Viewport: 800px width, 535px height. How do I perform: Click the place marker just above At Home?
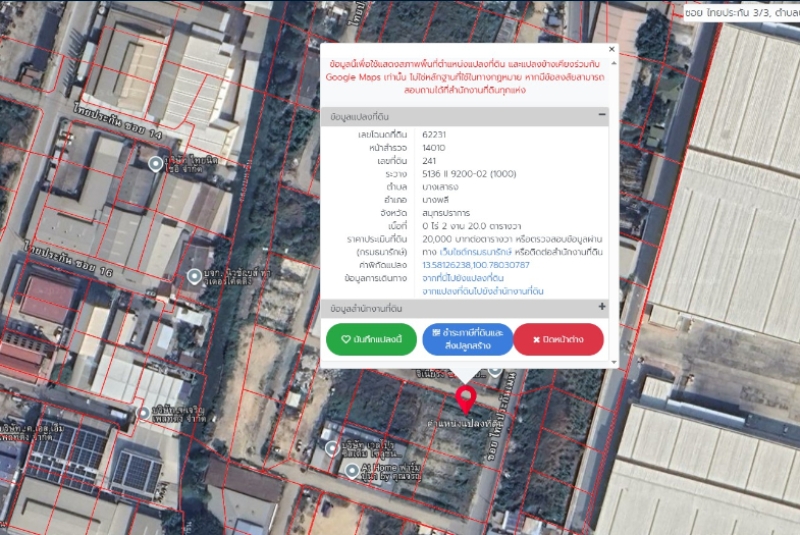click(x=331, y=446)
